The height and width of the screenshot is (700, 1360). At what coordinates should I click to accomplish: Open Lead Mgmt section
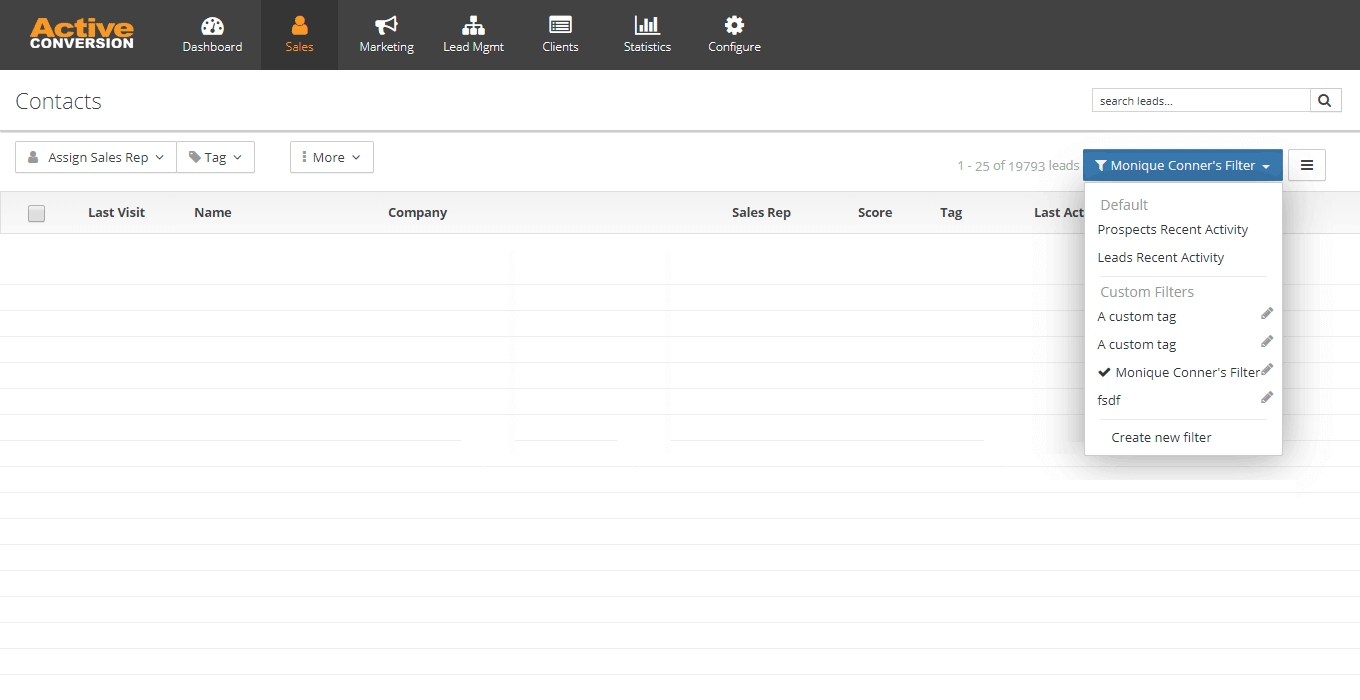[x=473, y=35]
